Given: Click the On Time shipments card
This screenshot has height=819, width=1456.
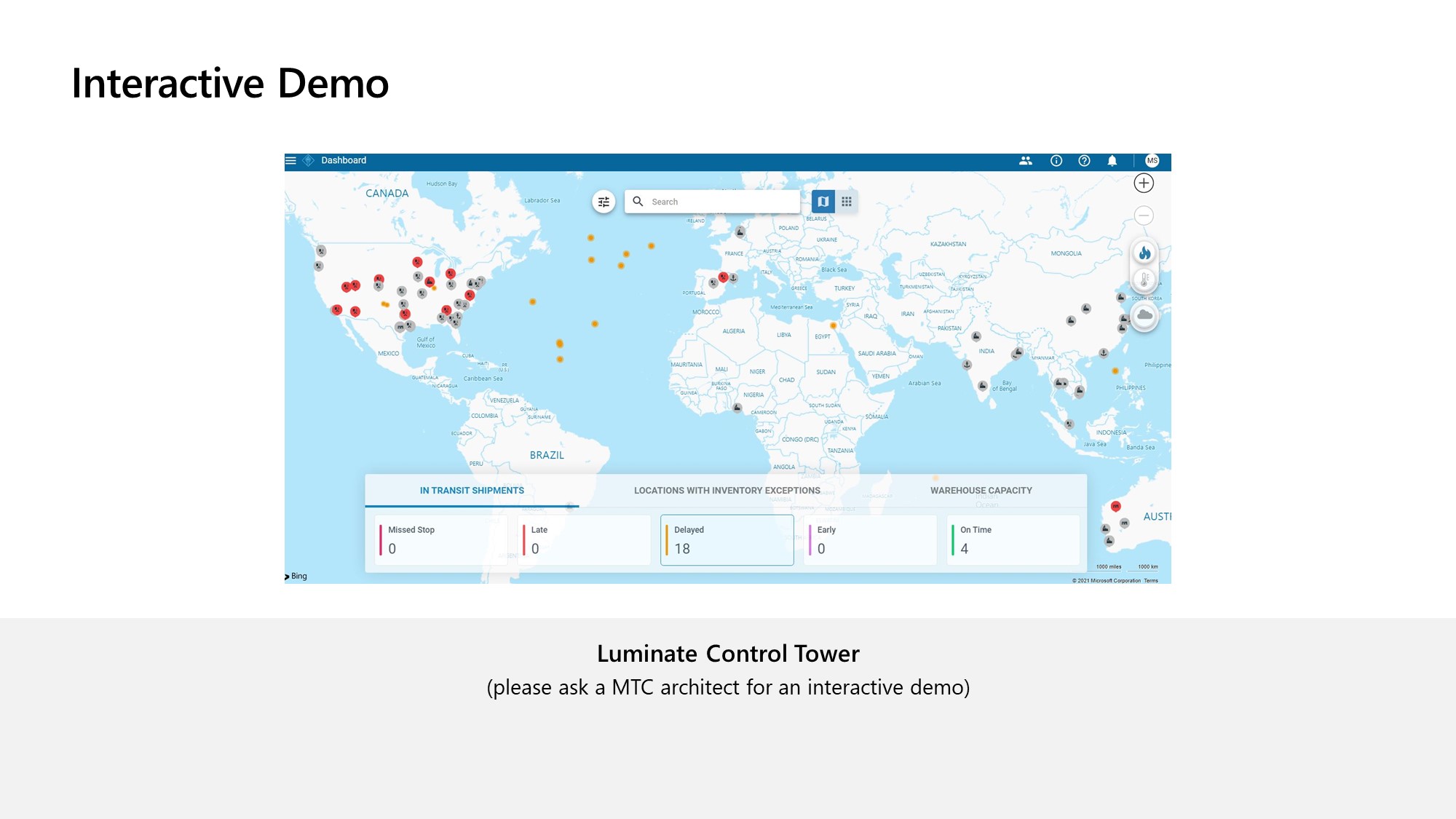Looking at the screenshot, I should [1013, 540].
